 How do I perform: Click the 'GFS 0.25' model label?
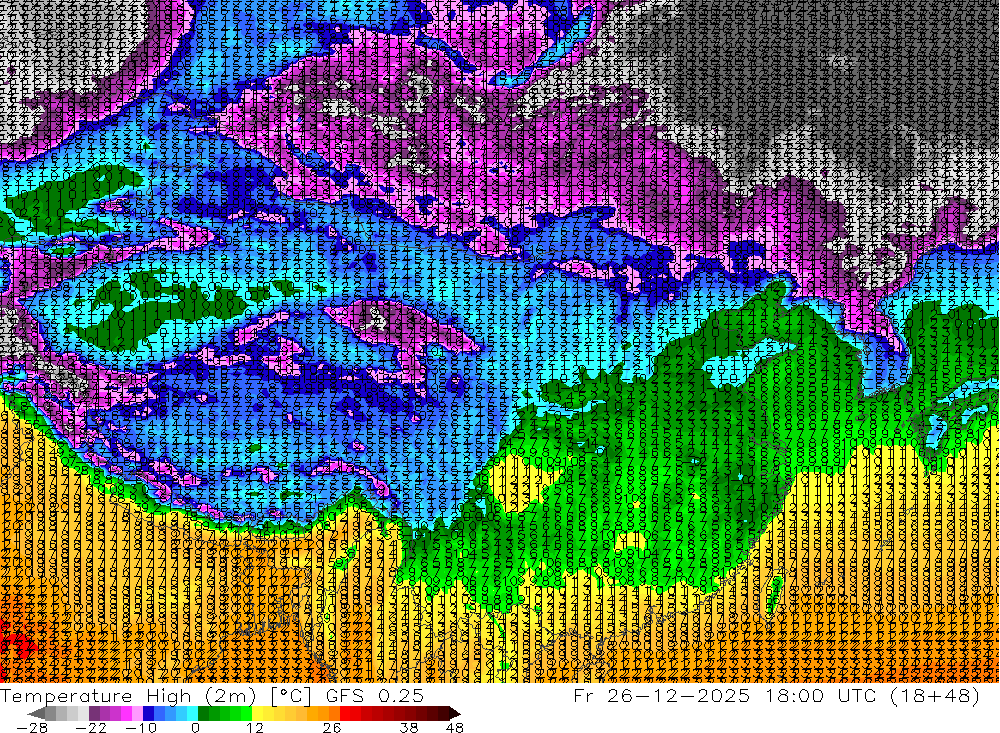375,696
